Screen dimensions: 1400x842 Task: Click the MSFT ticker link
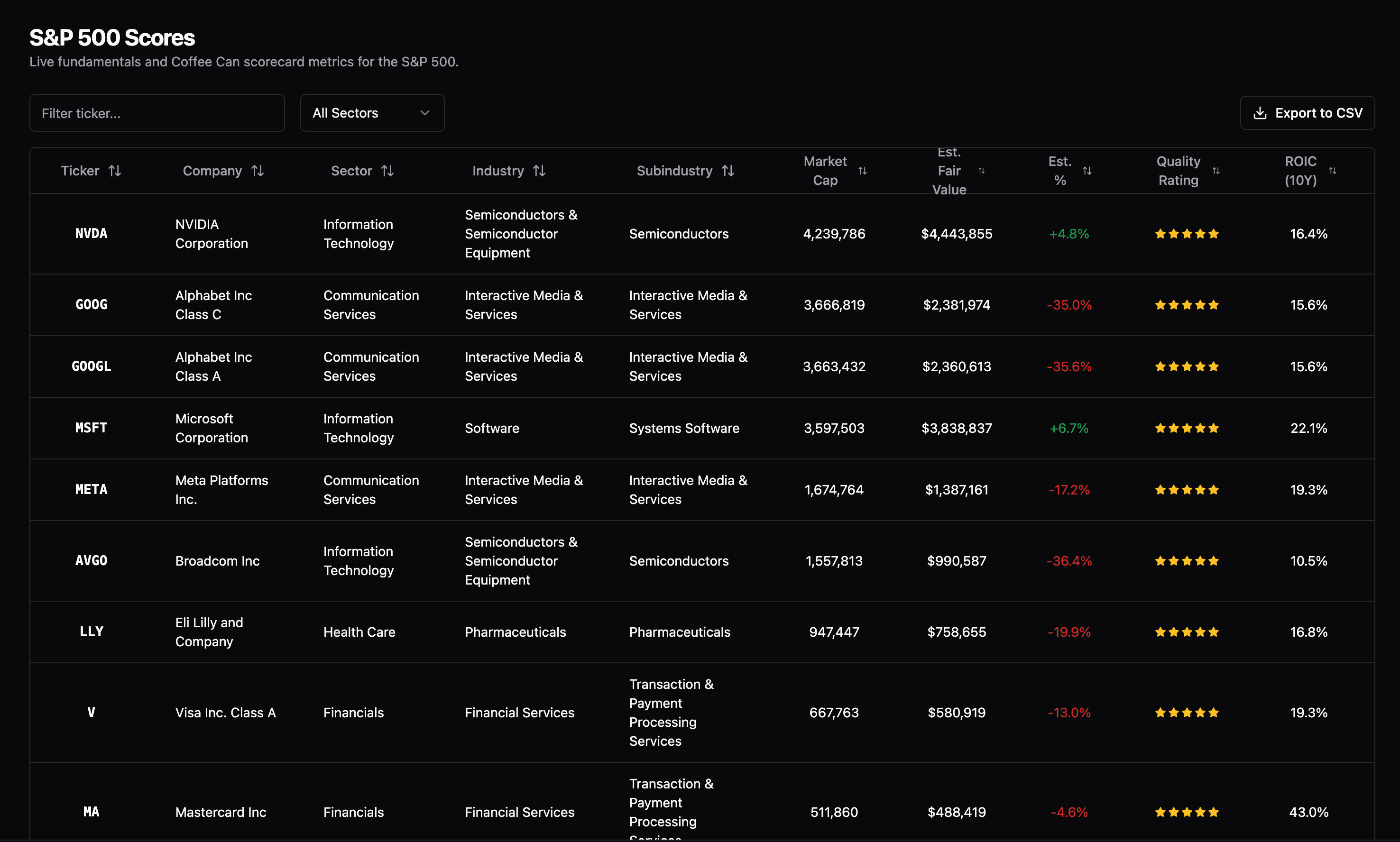91,428
